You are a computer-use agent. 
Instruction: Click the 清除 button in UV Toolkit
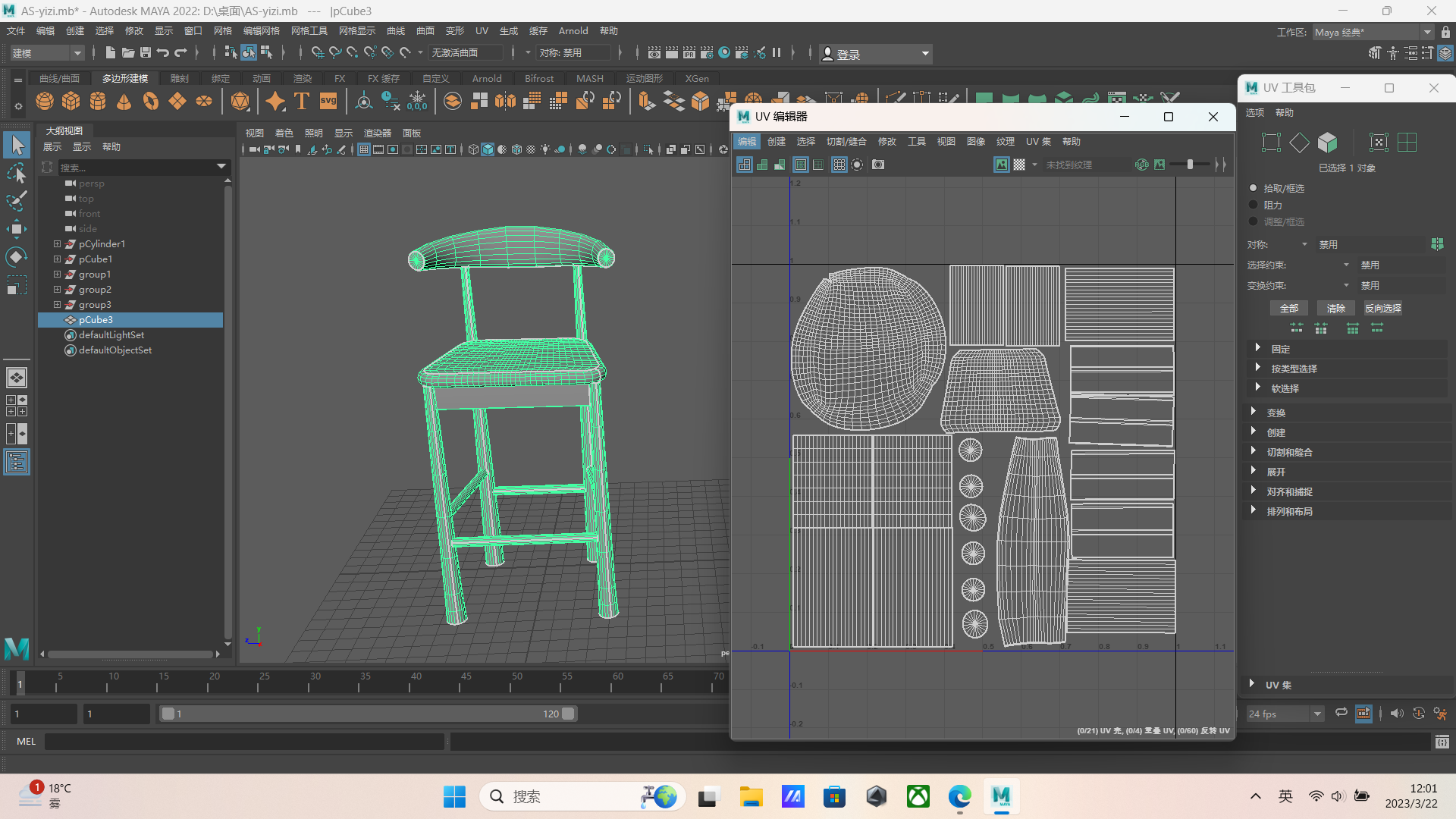pyautogui.click(x=1335, y=308)
